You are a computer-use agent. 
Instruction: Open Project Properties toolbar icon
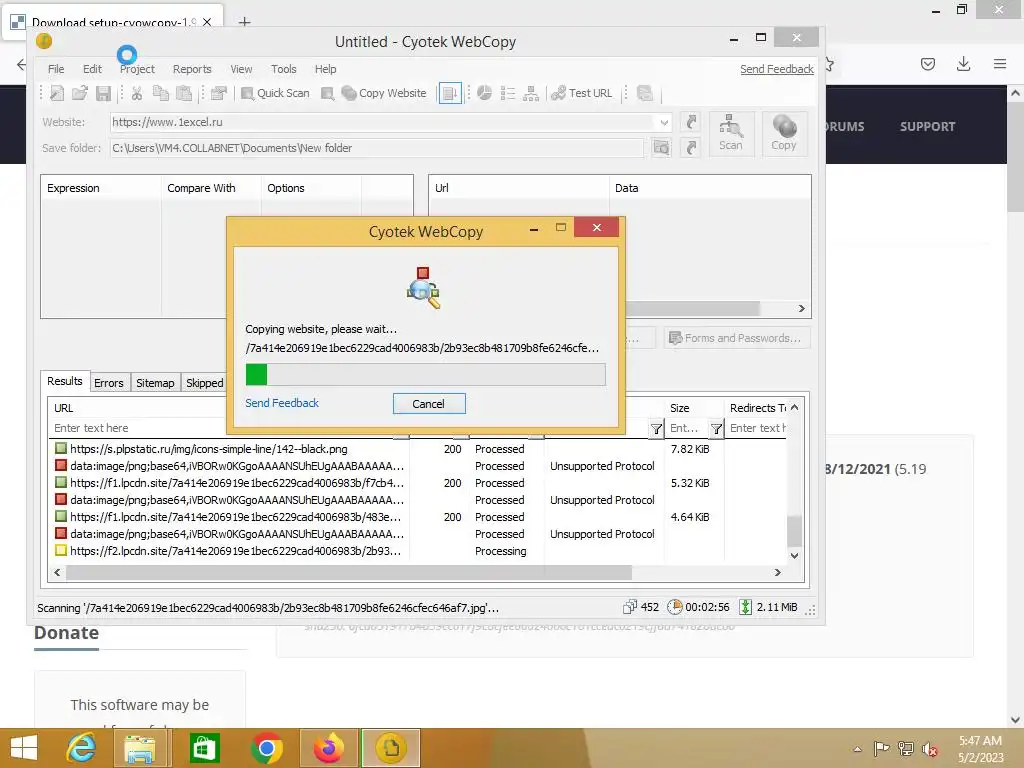coord(219,93)
